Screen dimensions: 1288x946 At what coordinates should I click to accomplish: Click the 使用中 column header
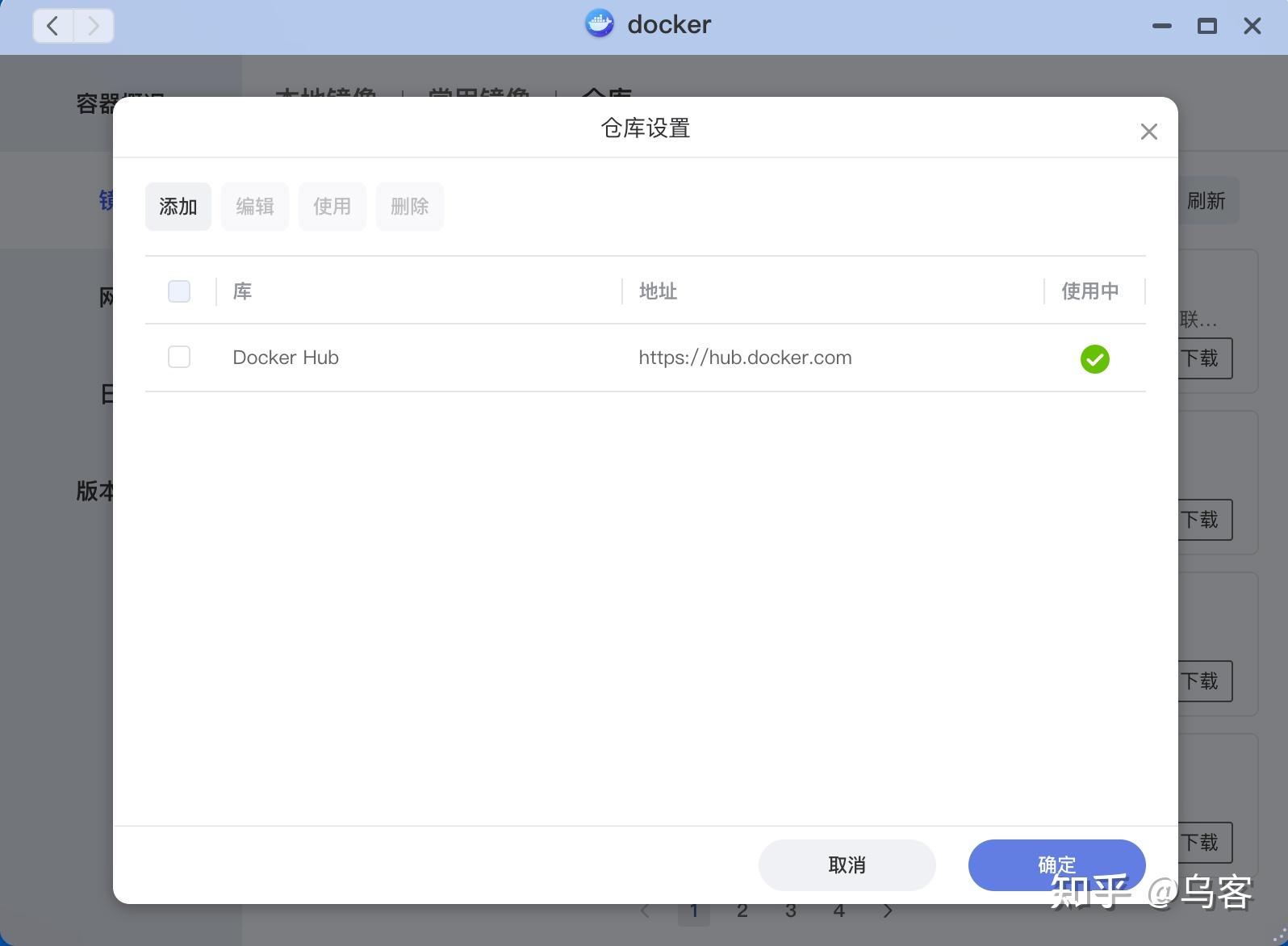tap(1090, 291)
